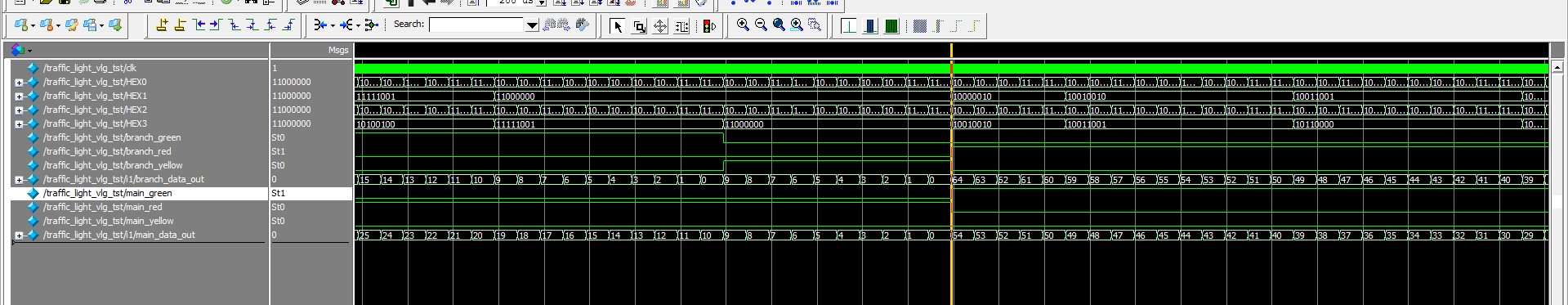
Task: Click the Remove wave window icon
Action: [47, 25]
